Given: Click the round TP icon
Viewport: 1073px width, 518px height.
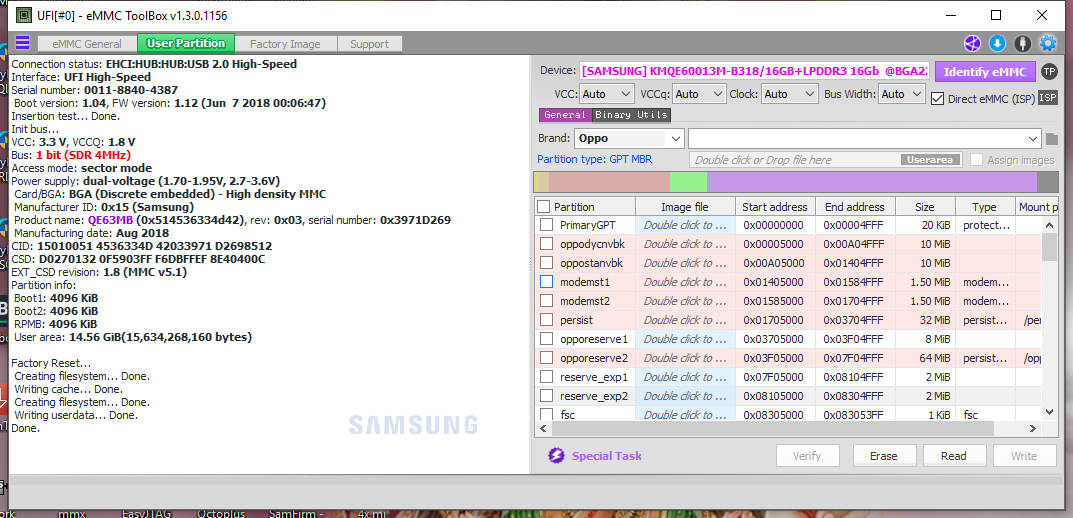Looking at the screenshot, I should tap(1048, 71).
